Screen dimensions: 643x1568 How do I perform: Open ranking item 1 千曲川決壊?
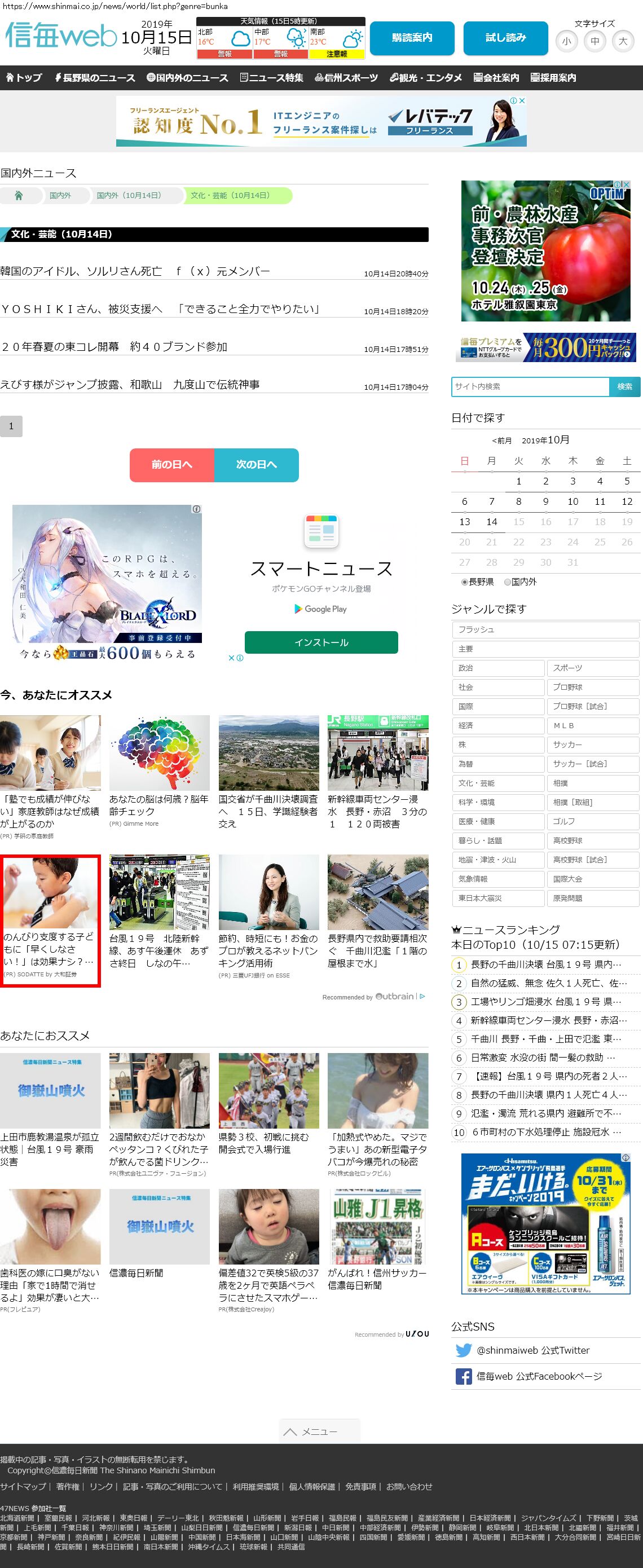click(x=546, y=965)
